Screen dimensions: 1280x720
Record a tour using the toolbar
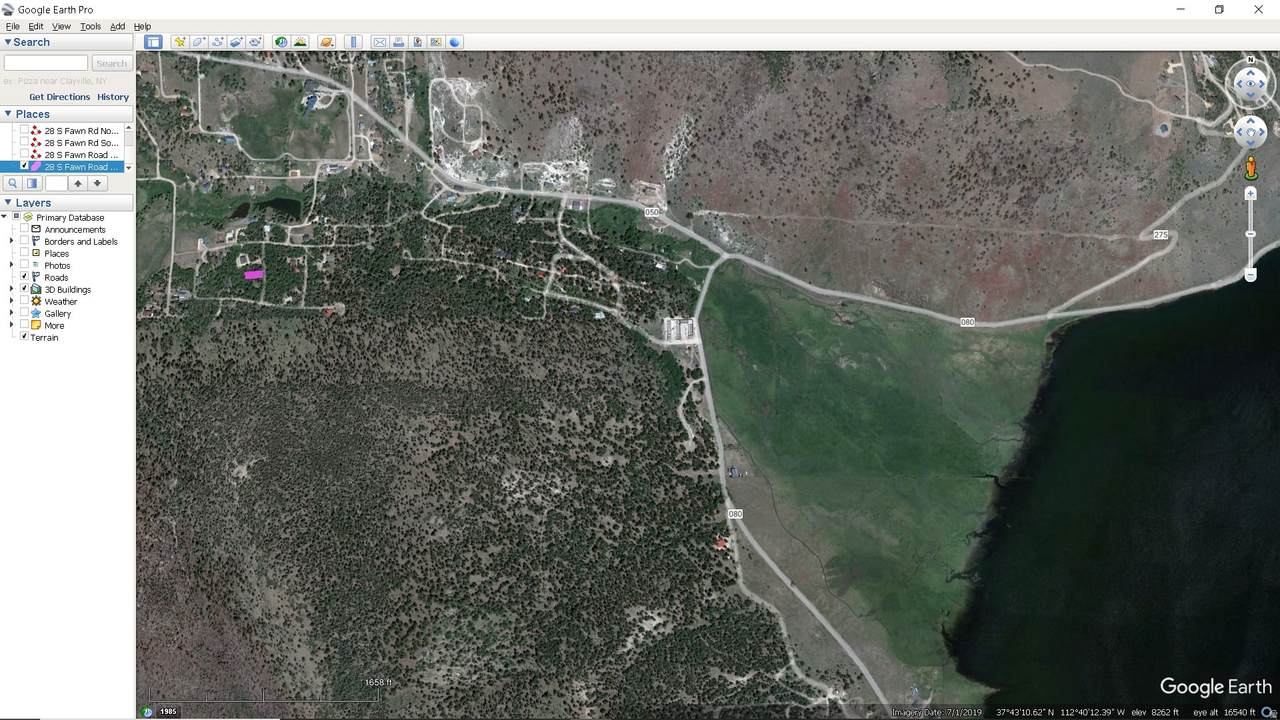255,42
